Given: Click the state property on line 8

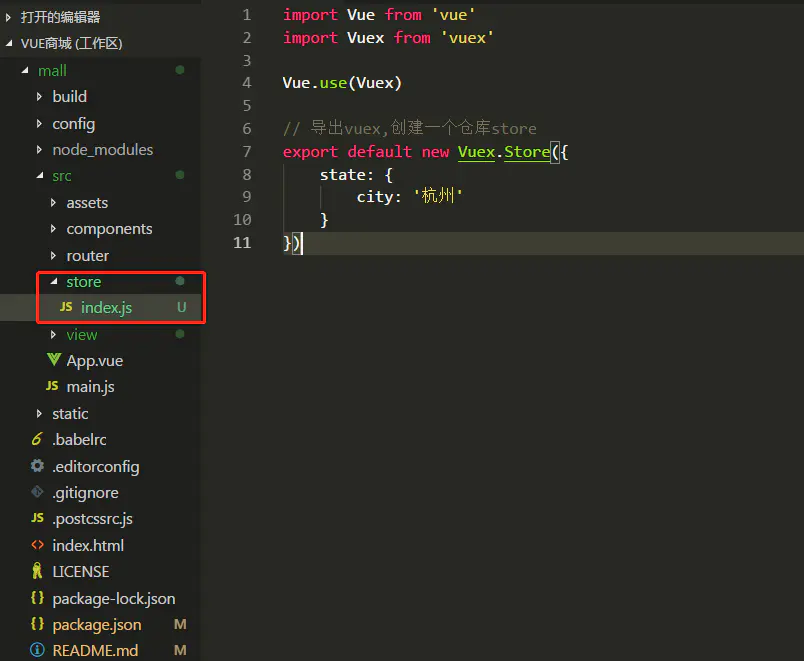Looking at the screenshot, I should point(343,174).
